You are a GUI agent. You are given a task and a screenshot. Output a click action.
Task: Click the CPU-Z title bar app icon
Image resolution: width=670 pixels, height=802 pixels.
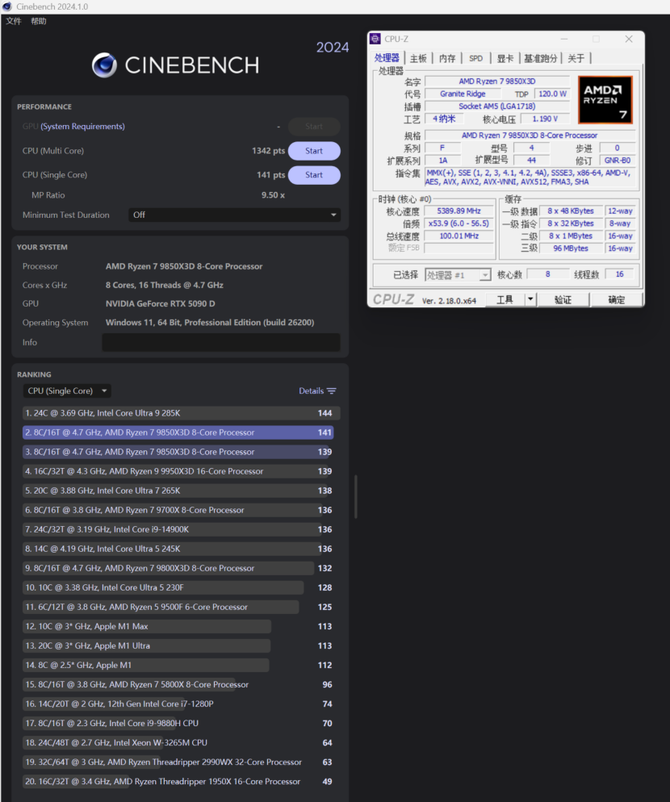376,39
